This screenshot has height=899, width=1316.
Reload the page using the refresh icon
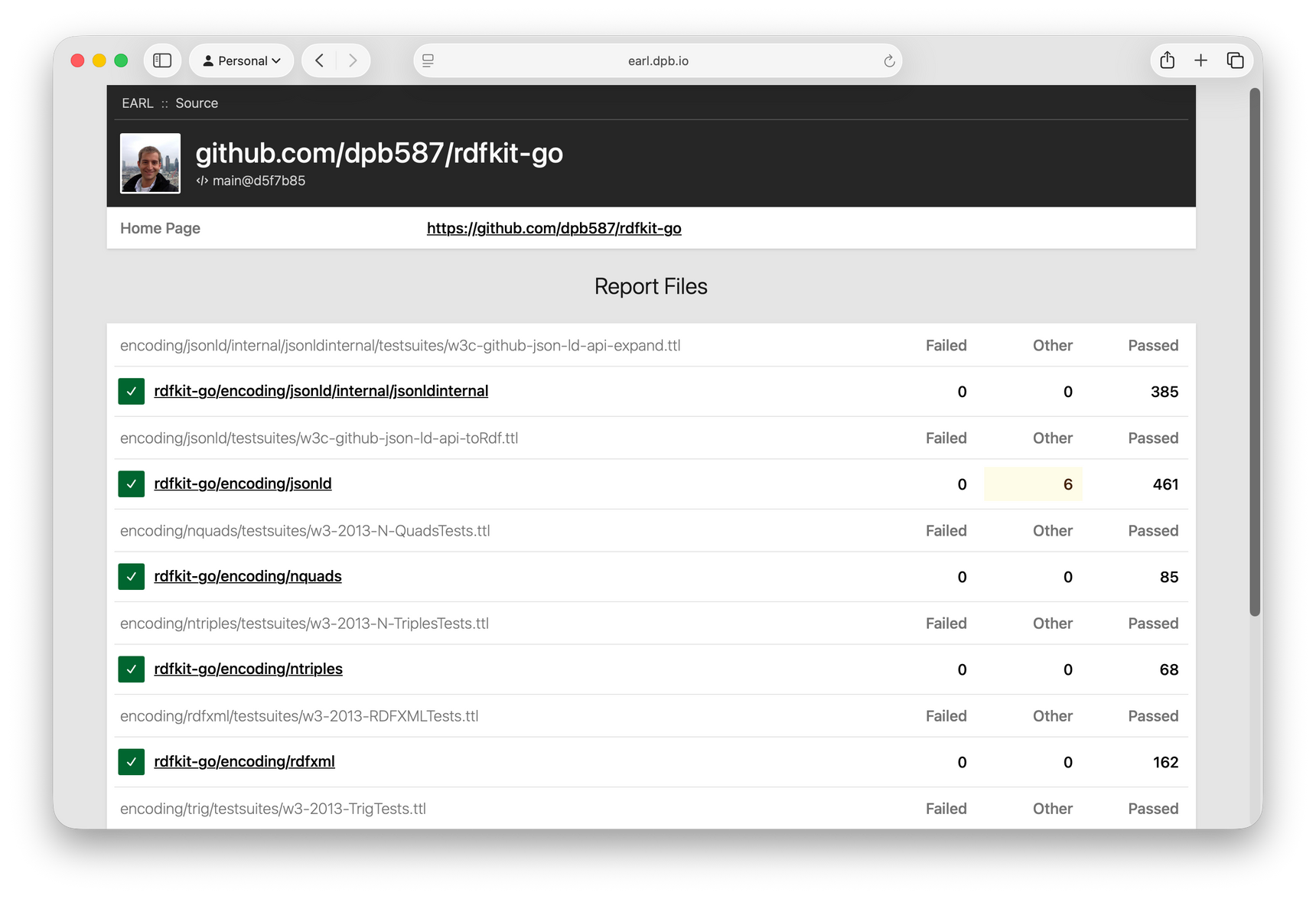888,60
